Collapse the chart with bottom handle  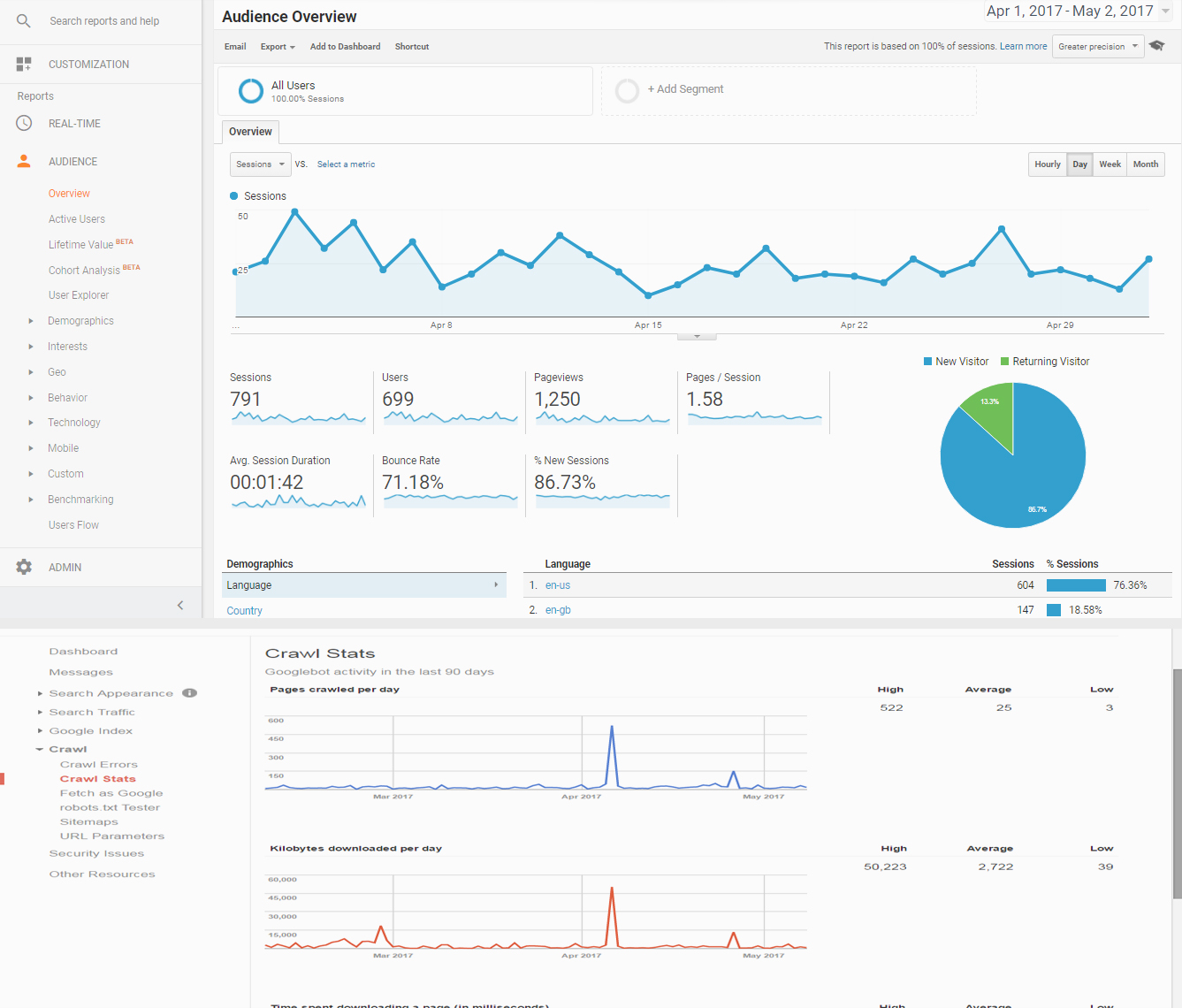[x=697, y=336]
